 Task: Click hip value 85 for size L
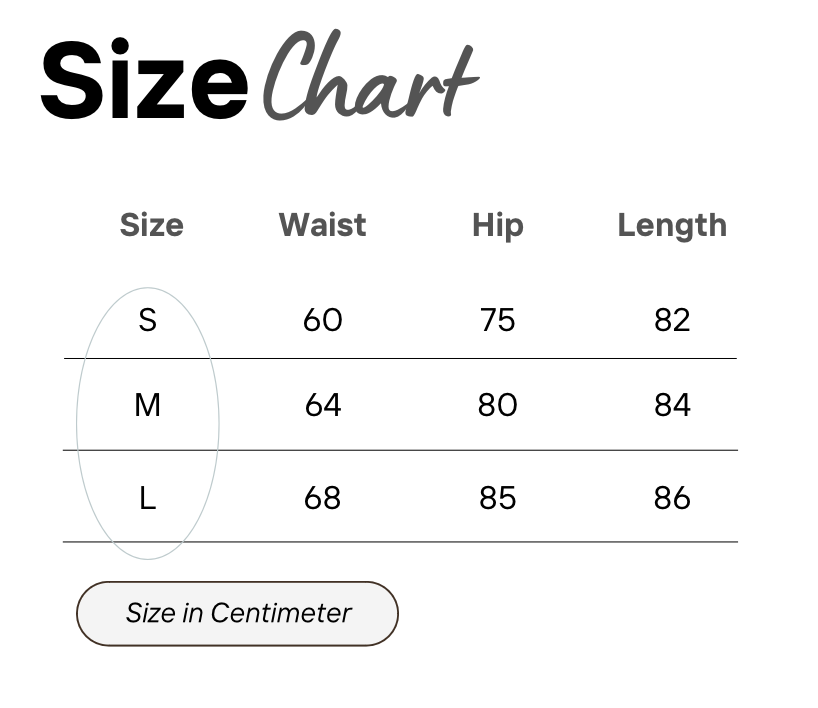point(498,498)
